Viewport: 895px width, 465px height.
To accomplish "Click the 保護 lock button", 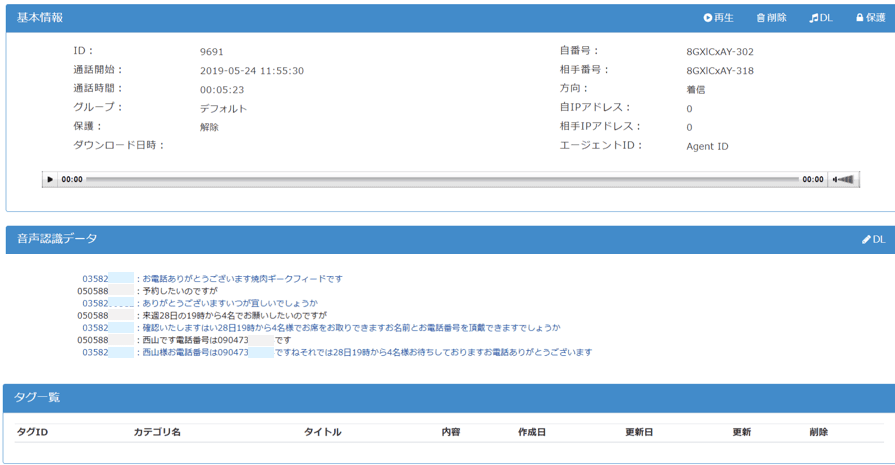I will pyautogui.click(x=870, y=18).
